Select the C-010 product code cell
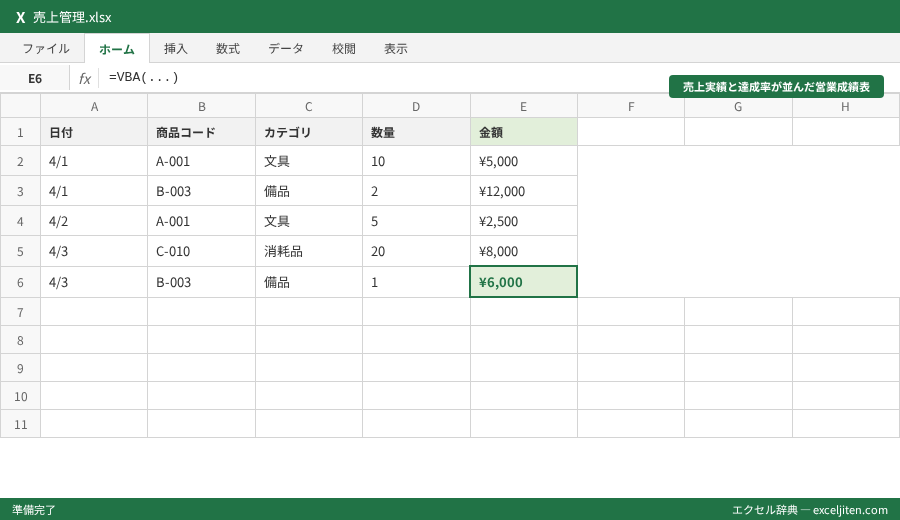 (201, 251)
